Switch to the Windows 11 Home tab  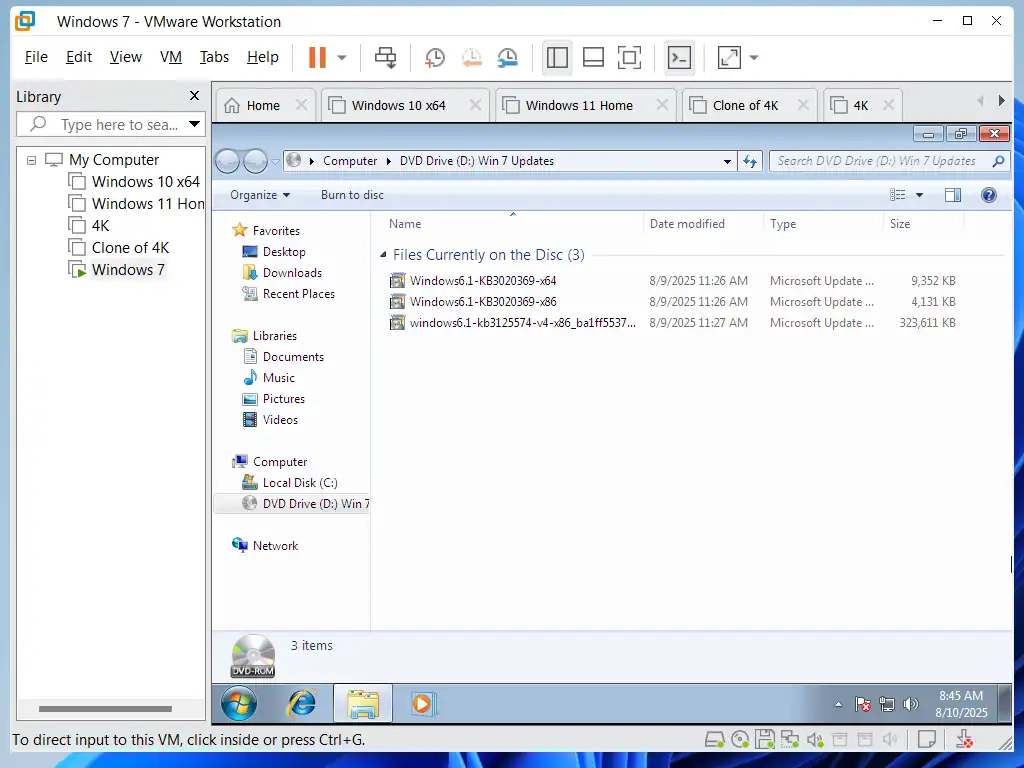[x=578, y=105]
